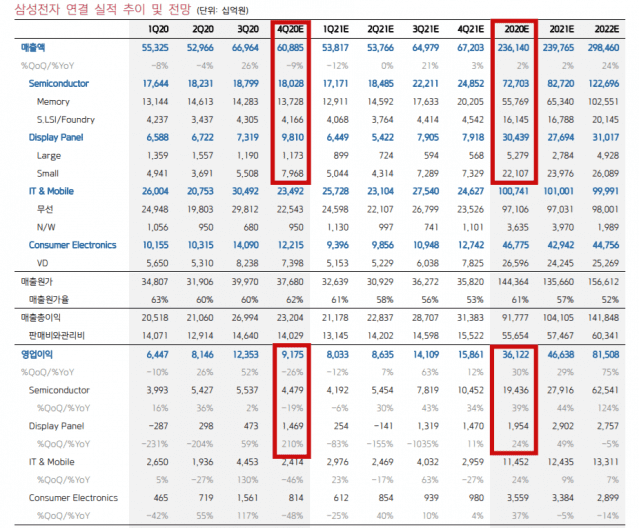The width and height of the screenshot is (639, 528).
Task: Click the 4Q20E operating profit value 9,175
Action: pos(293,353)
